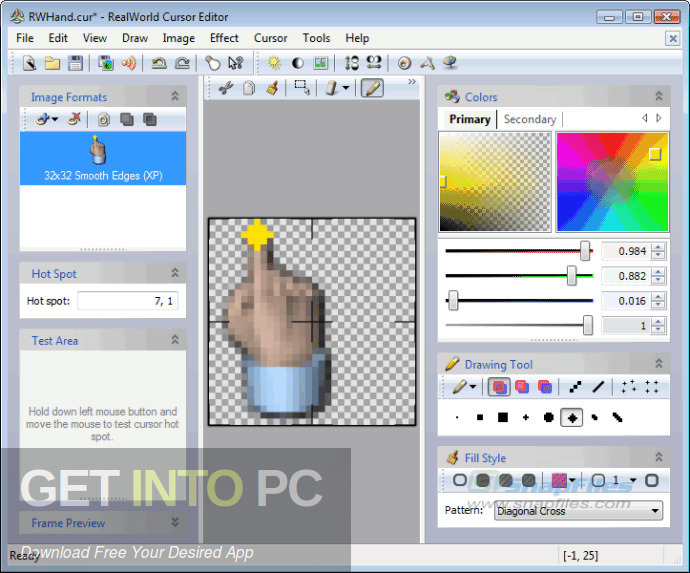Screen dimensions: 690x573
Task: Click the paste brush icon above canvas
Action: tap(272, 88)
